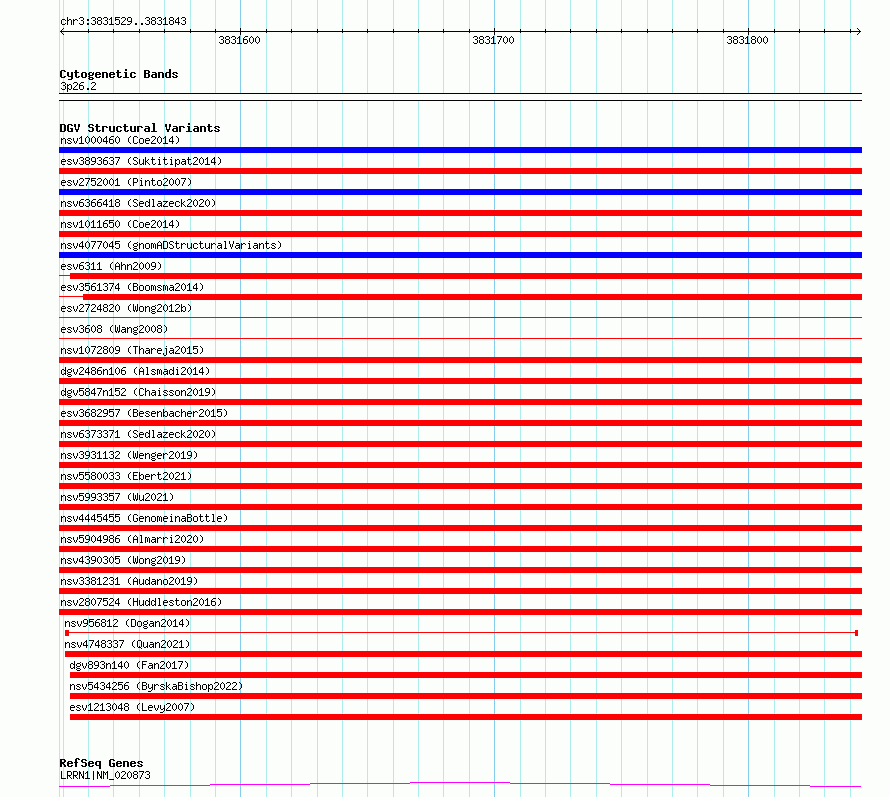
Task: Click the nsv4748337 (Quan2021) variant label
Action: [127, 644]
